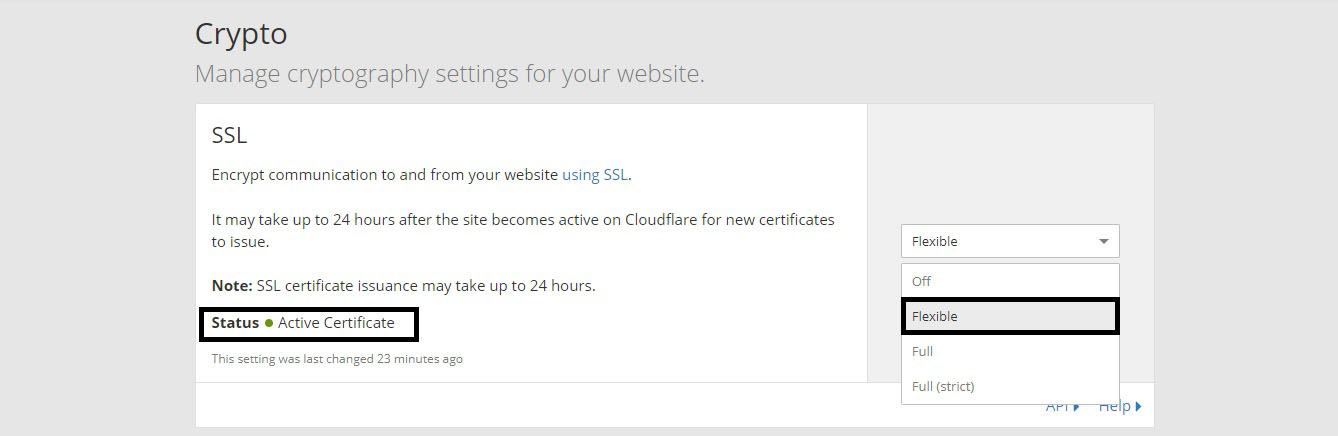
Task: Click the SSL section heading
Action: click(229, 135)
